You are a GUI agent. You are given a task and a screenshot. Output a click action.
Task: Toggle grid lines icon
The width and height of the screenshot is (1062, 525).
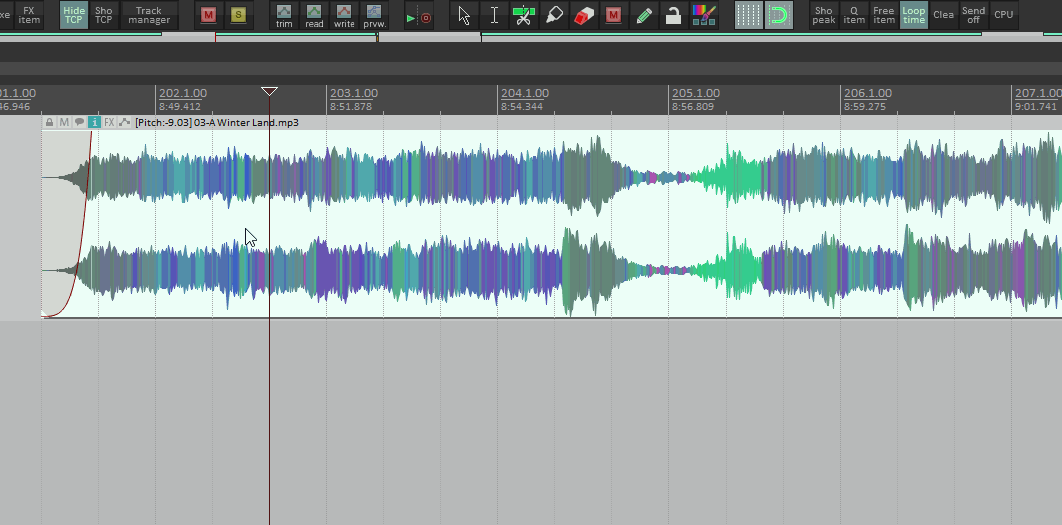click(748, 15)
